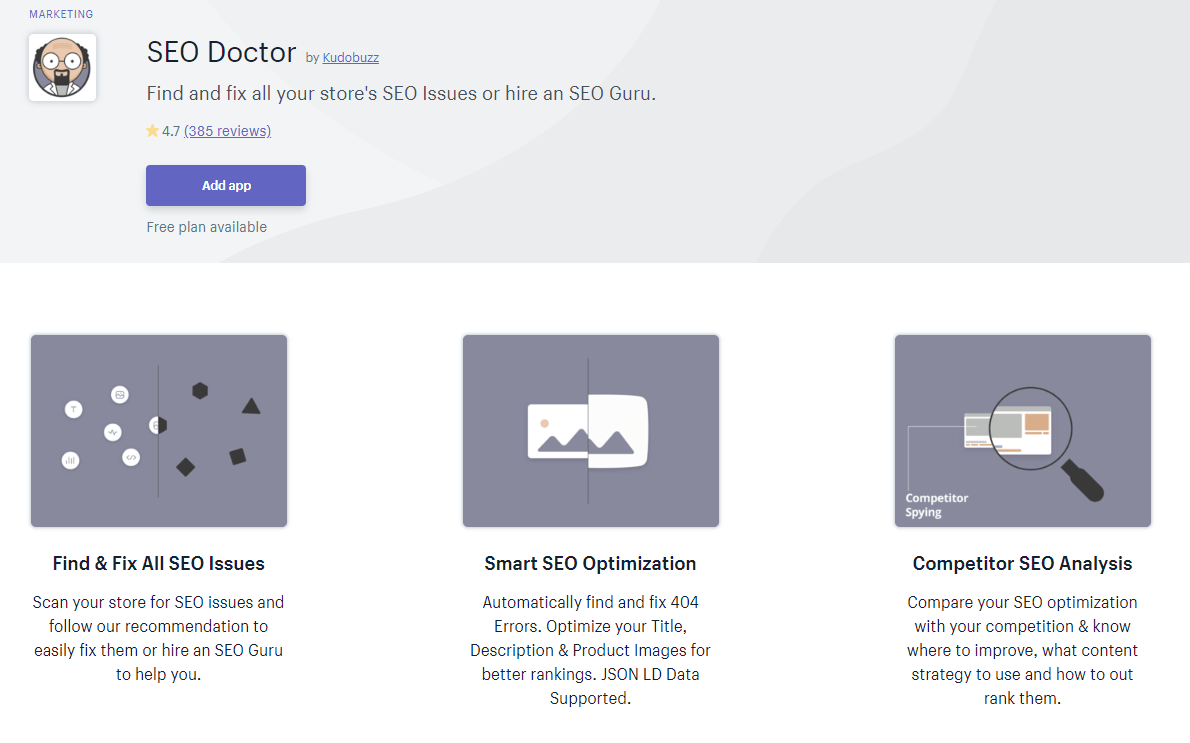
Task: Click the SEO Doctor app logo icon
Action: (x=62, y=68)
